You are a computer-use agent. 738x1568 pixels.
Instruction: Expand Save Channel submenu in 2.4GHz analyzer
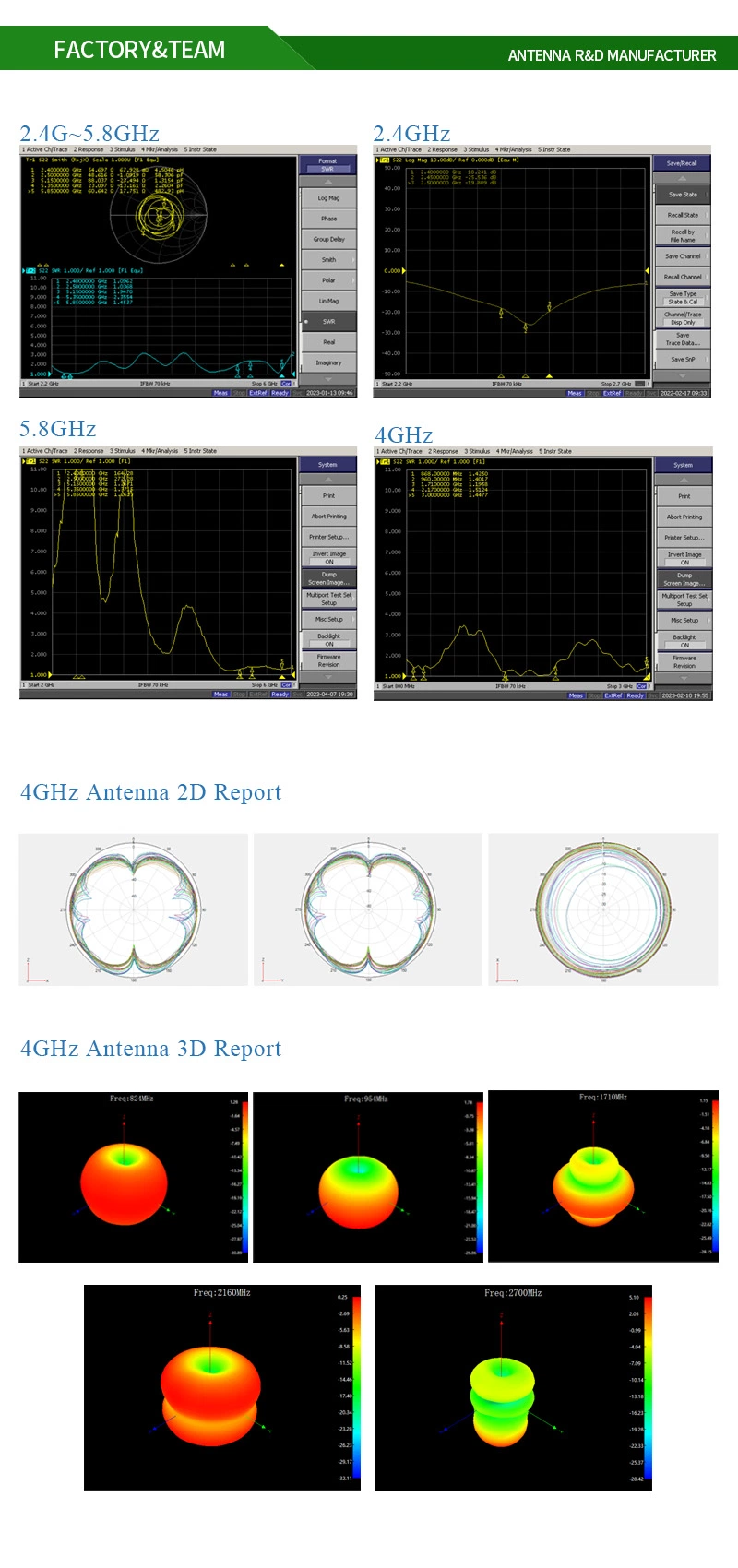pos(683,256)
